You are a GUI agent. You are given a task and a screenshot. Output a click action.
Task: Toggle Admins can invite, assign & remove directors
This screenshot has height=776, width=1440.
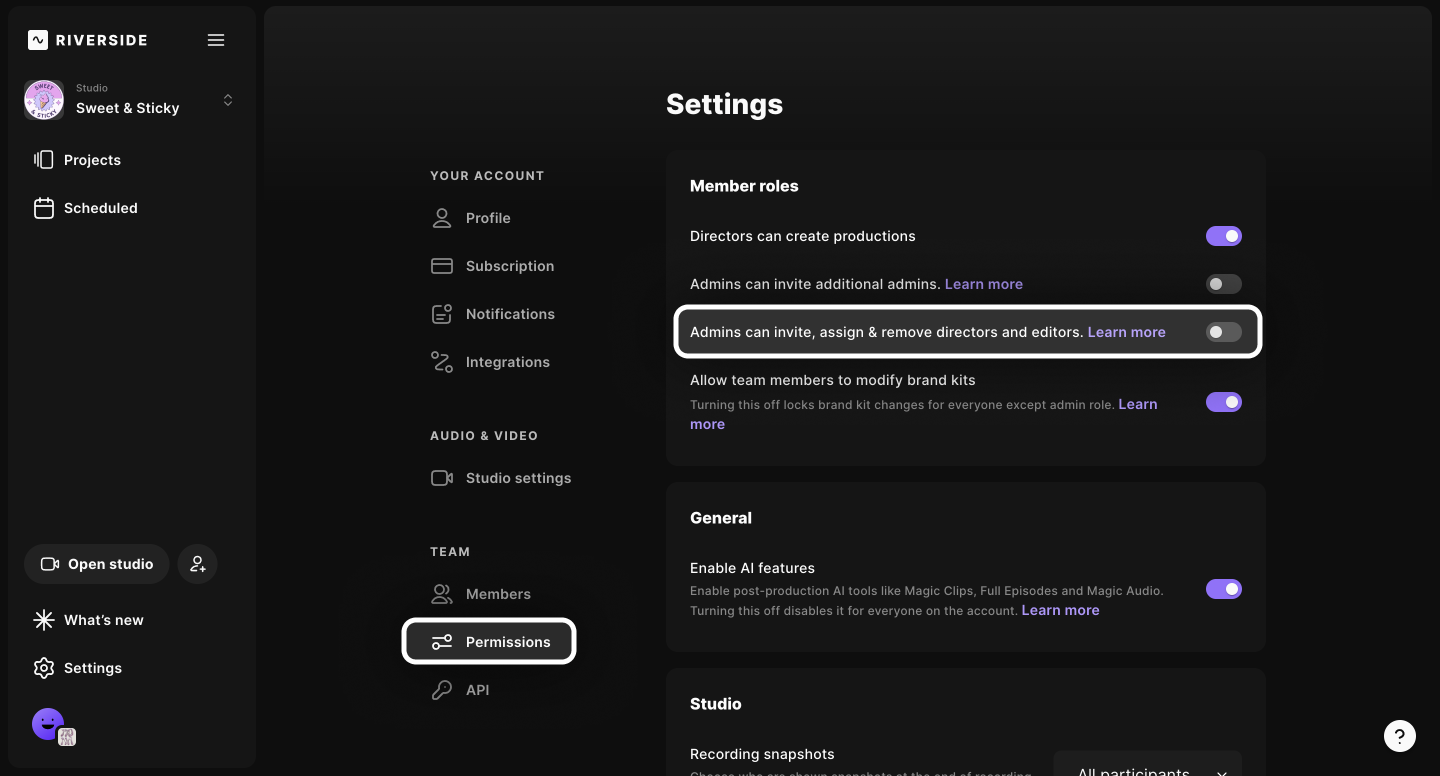point(1223,332)
